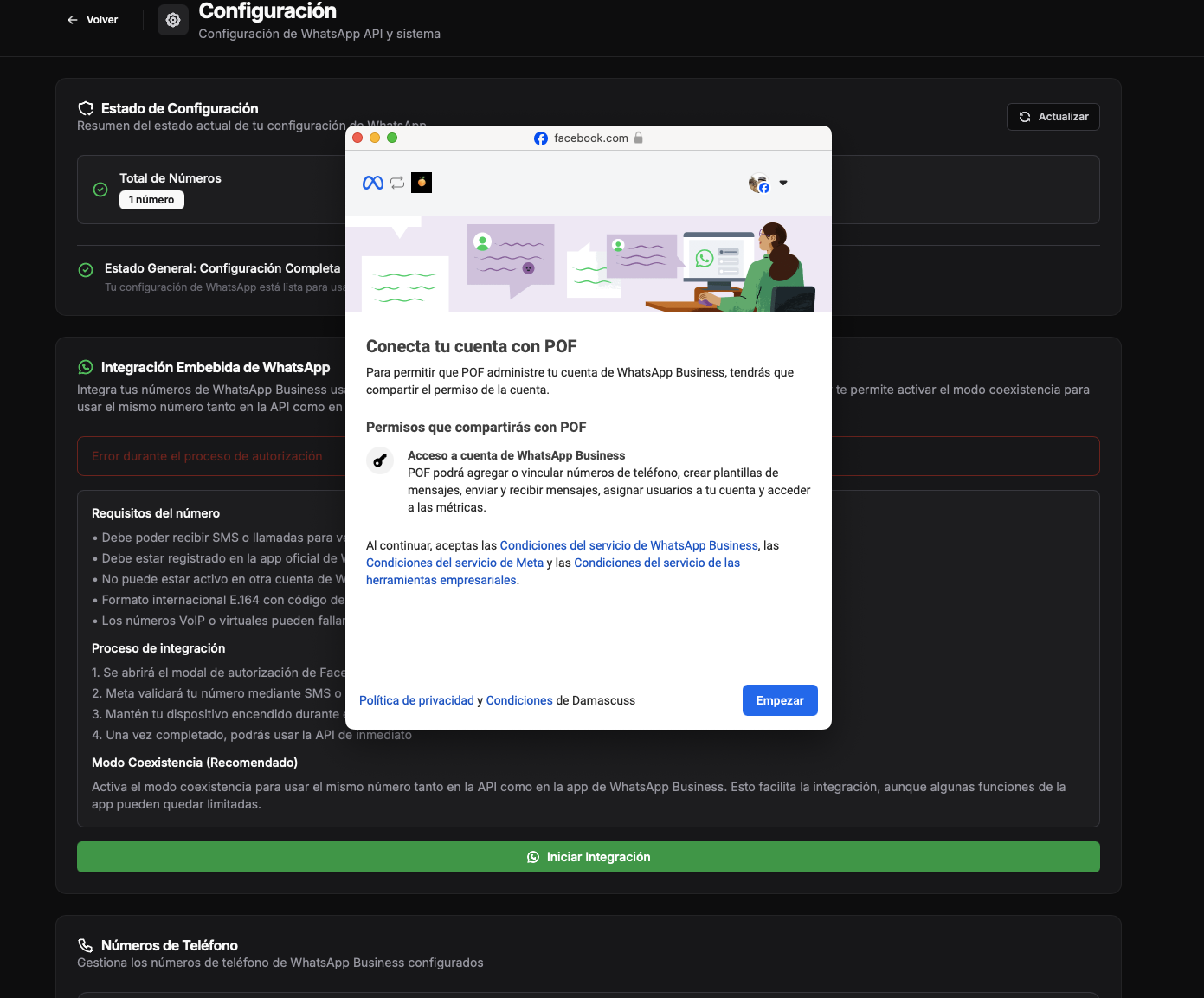The height and width of the screenshot is (998, 1204).
Task: Click the Volver back arrow
Action: pyautogui.click(x=73, y=20)
